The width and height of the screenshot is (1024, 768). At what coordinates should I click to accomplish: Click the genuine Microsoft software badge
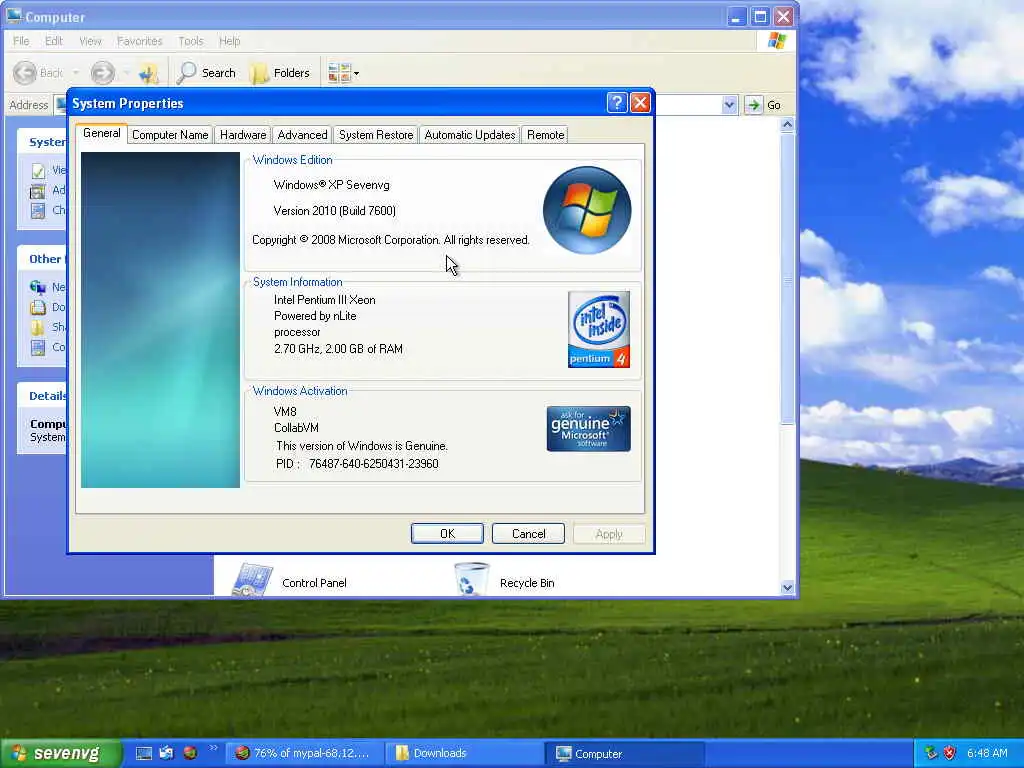pyautogui.click(x=588, y=428)
